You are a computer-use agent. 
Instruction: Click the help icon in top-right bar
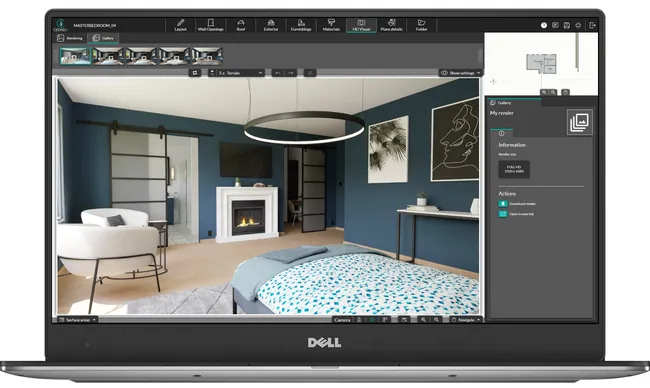(x=544, y=25)
